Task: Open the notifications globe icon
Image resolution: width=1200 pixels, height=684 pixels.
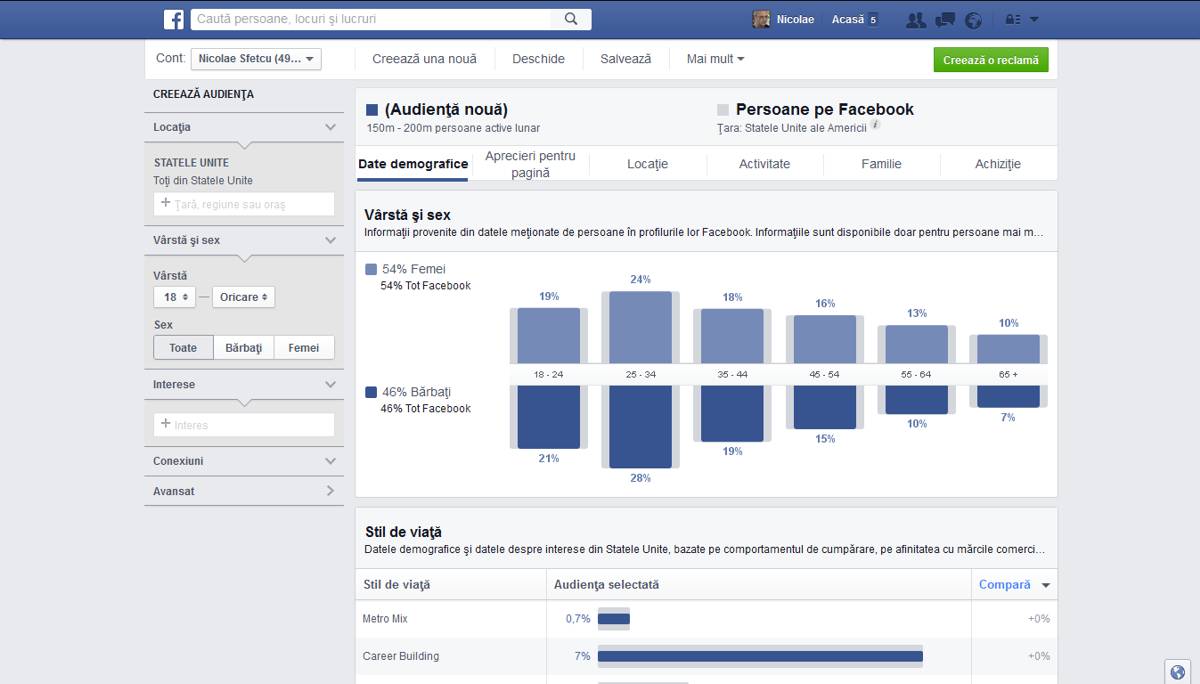Action: 973,20
